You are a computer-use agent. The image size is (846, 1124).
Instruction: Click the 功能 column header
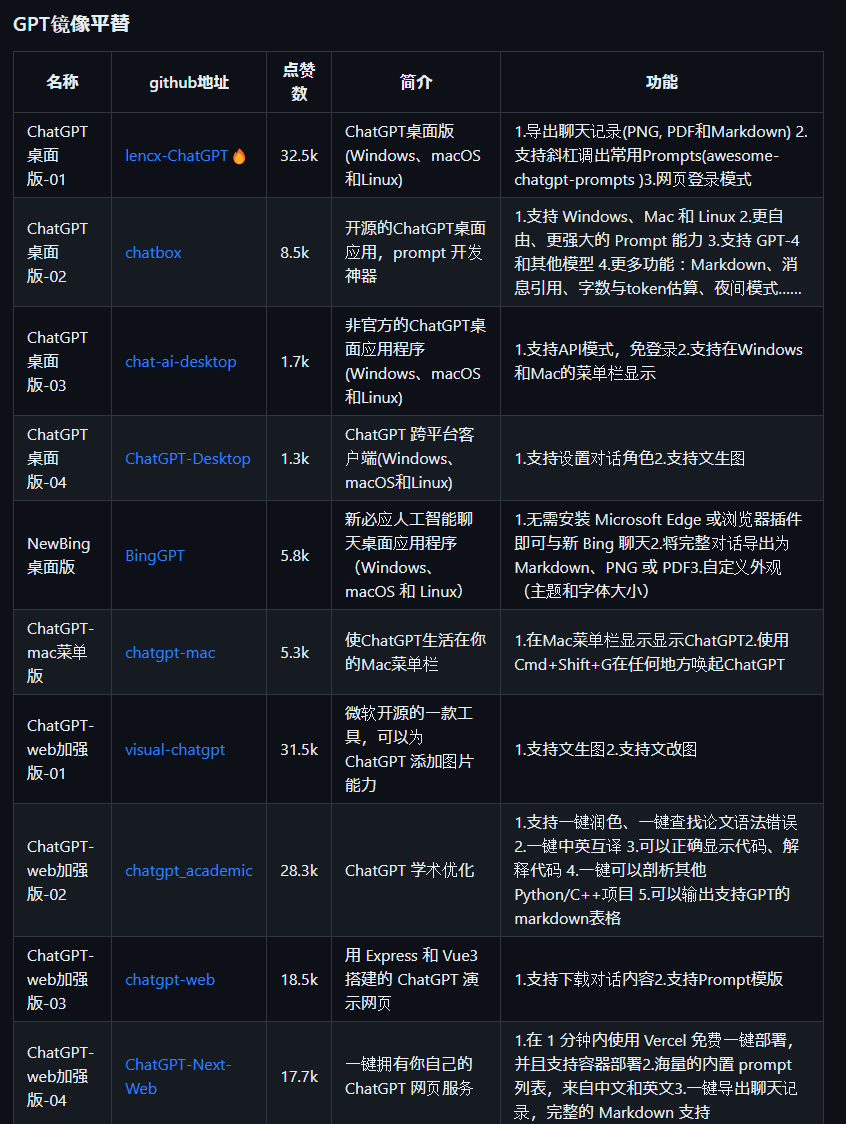[661, 82]
